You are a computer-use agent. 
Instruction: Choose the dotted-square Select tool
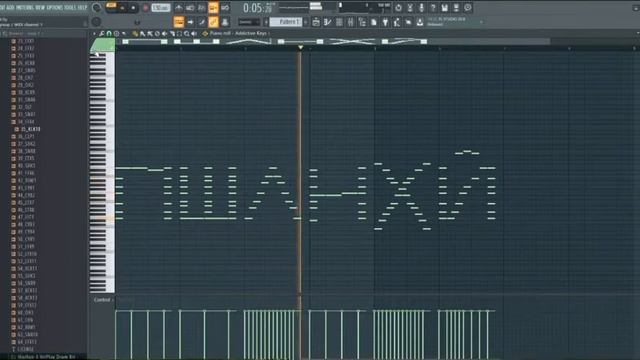click(179, 33)
